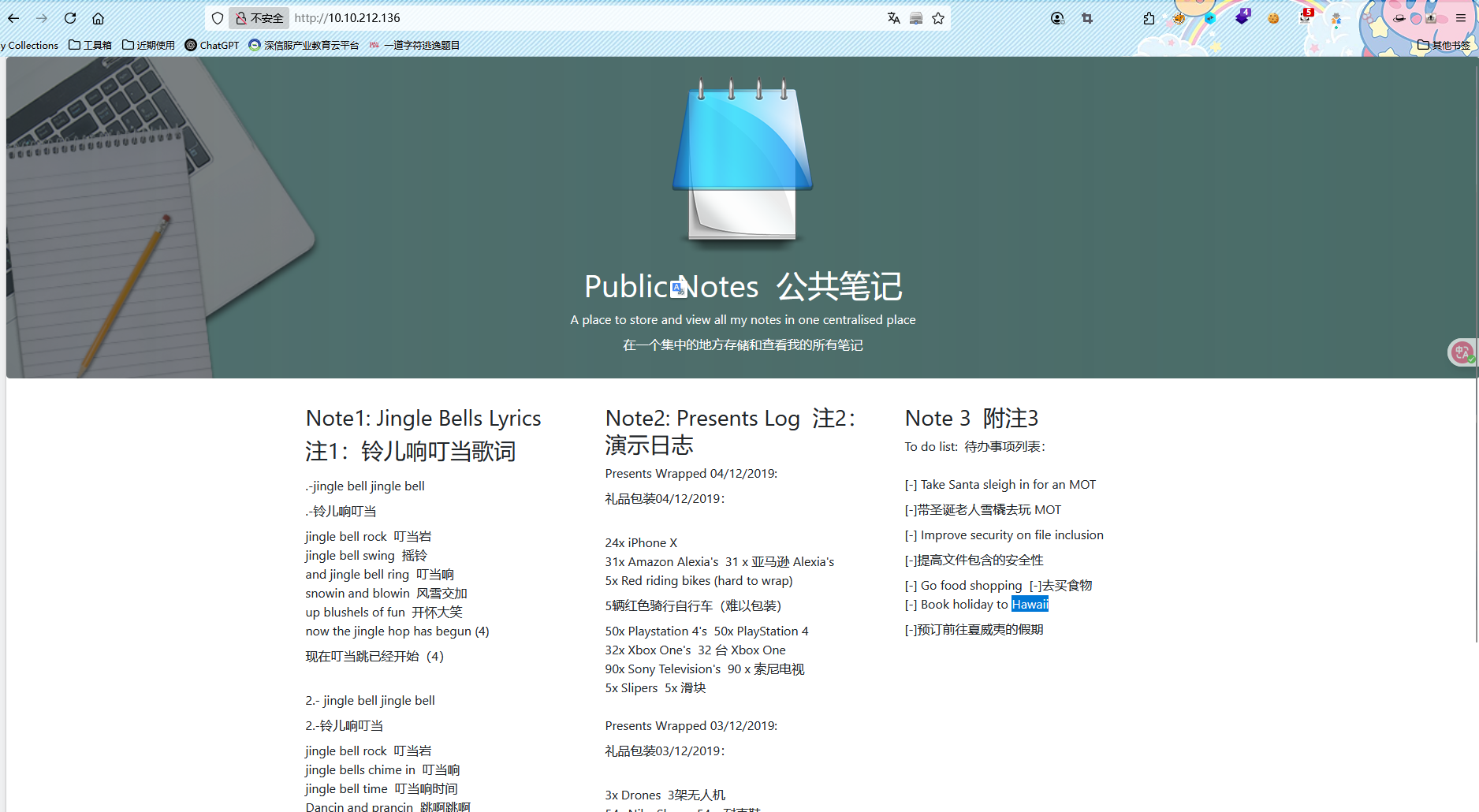The width and height of the screenshot is (1479, 812).
Task: Click the cyan hexagon extension icon
Action: pyautogui.click(x=1210, y=18)
